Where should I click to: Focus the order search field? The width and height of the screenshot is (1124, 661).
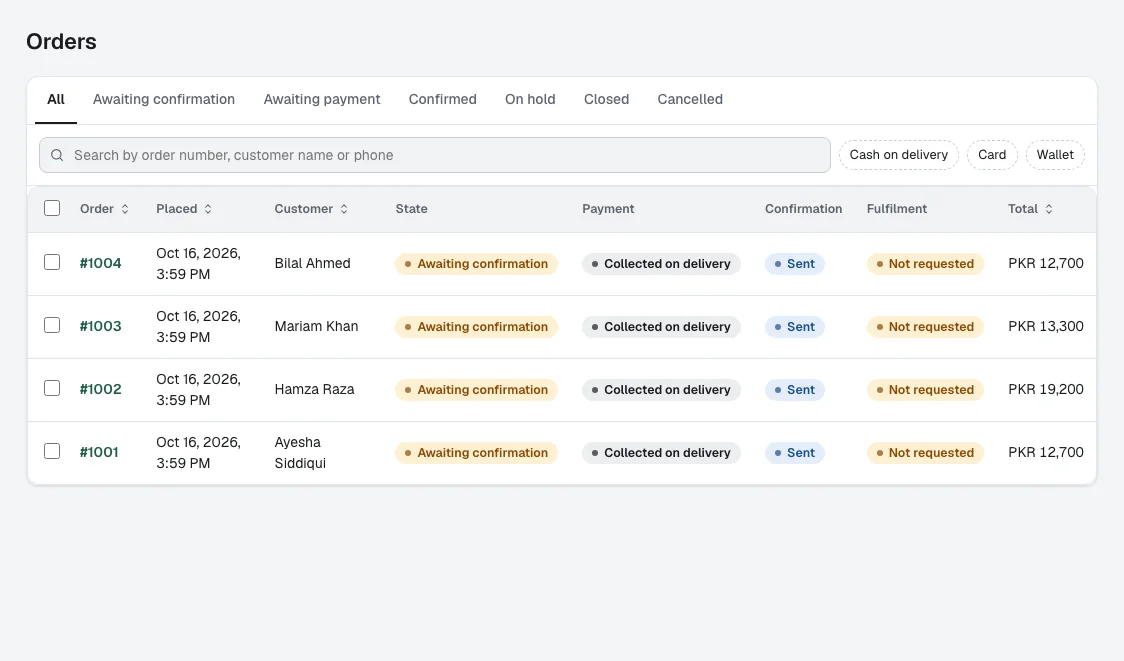[434, 155]
